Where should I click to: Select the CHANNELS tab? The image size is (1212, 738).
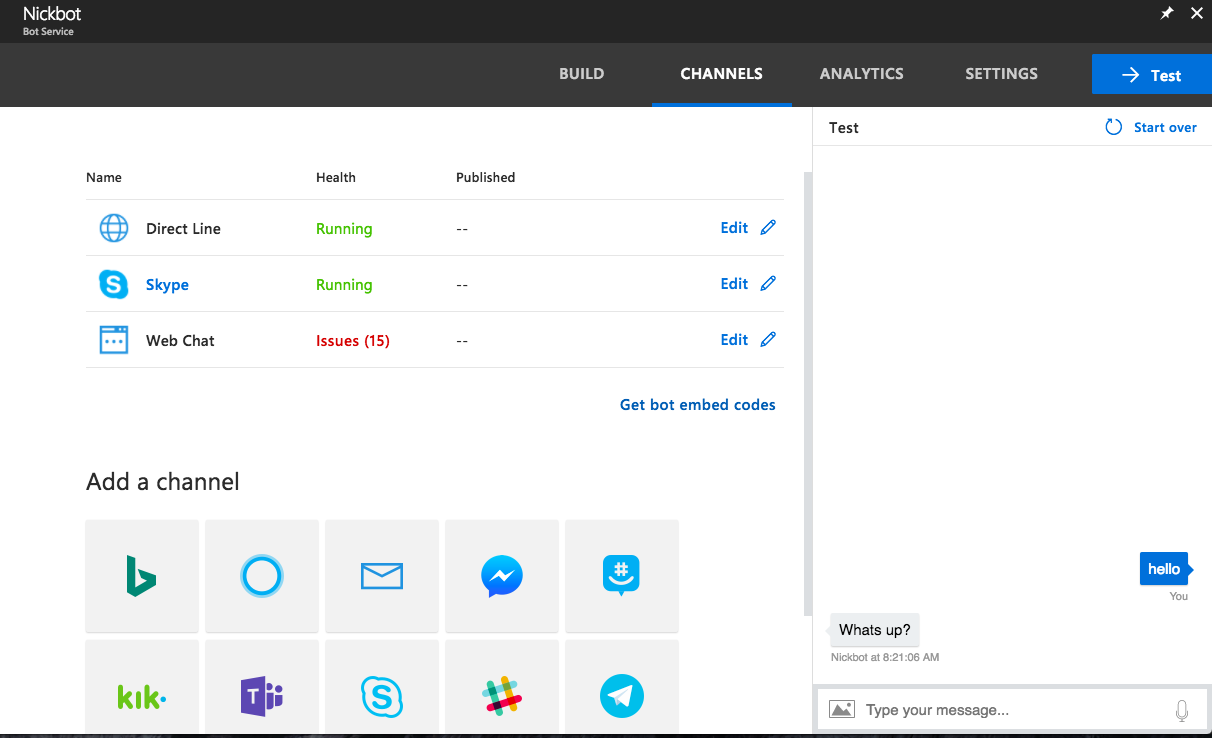[722, 74]
